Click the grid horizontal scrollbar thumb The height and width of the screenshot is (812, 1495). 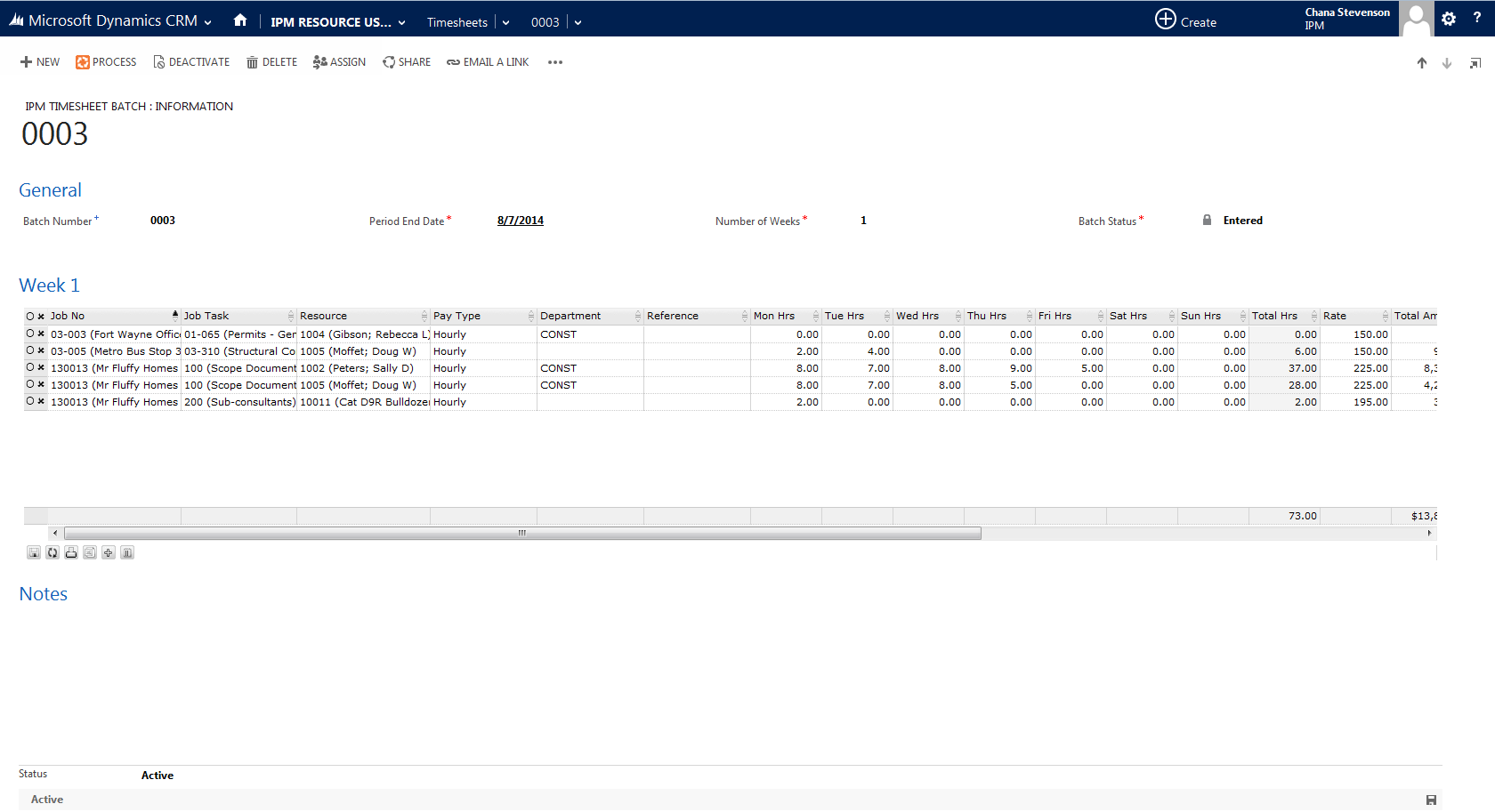pos(522,534)
